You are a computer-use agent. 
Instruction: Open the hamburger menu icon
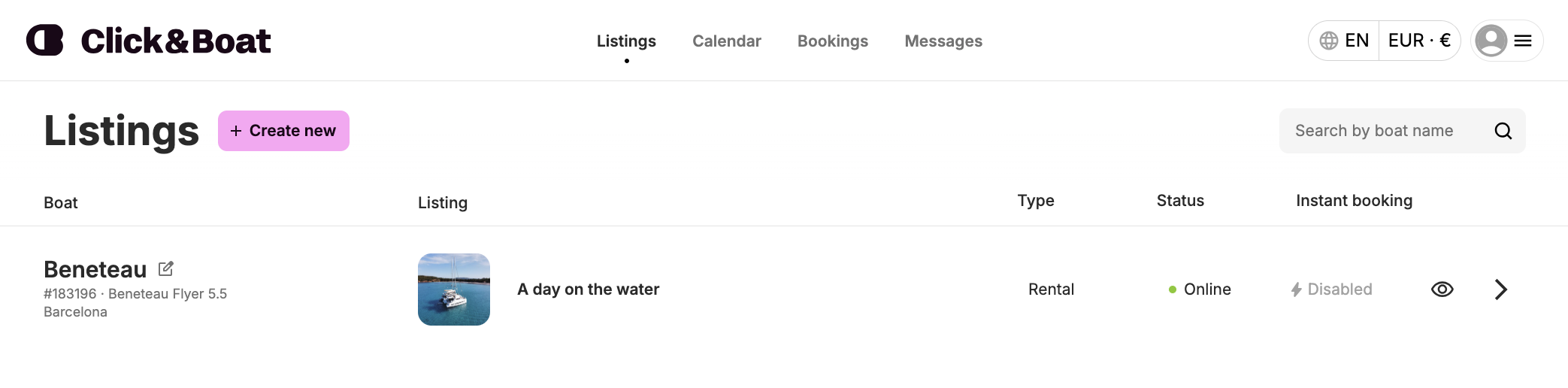point(1523,41)
